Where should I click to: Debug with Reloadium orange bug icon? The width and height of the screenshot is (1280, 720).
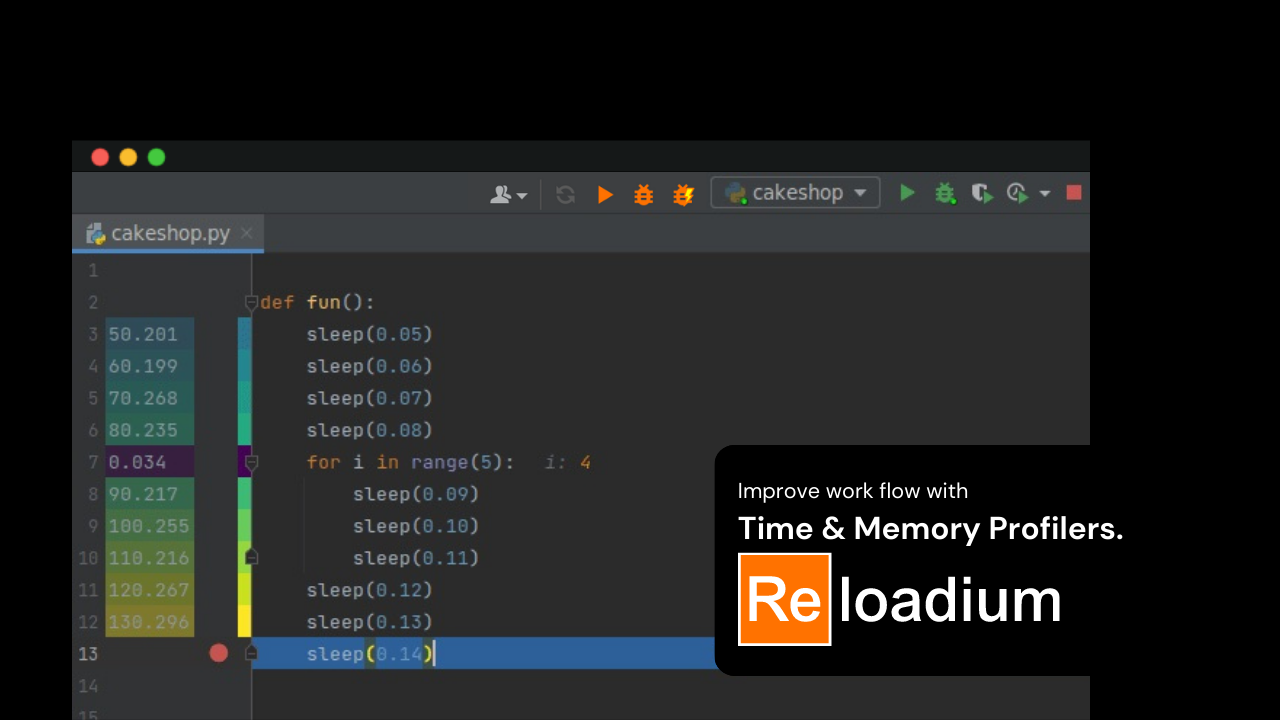[644, 194]
